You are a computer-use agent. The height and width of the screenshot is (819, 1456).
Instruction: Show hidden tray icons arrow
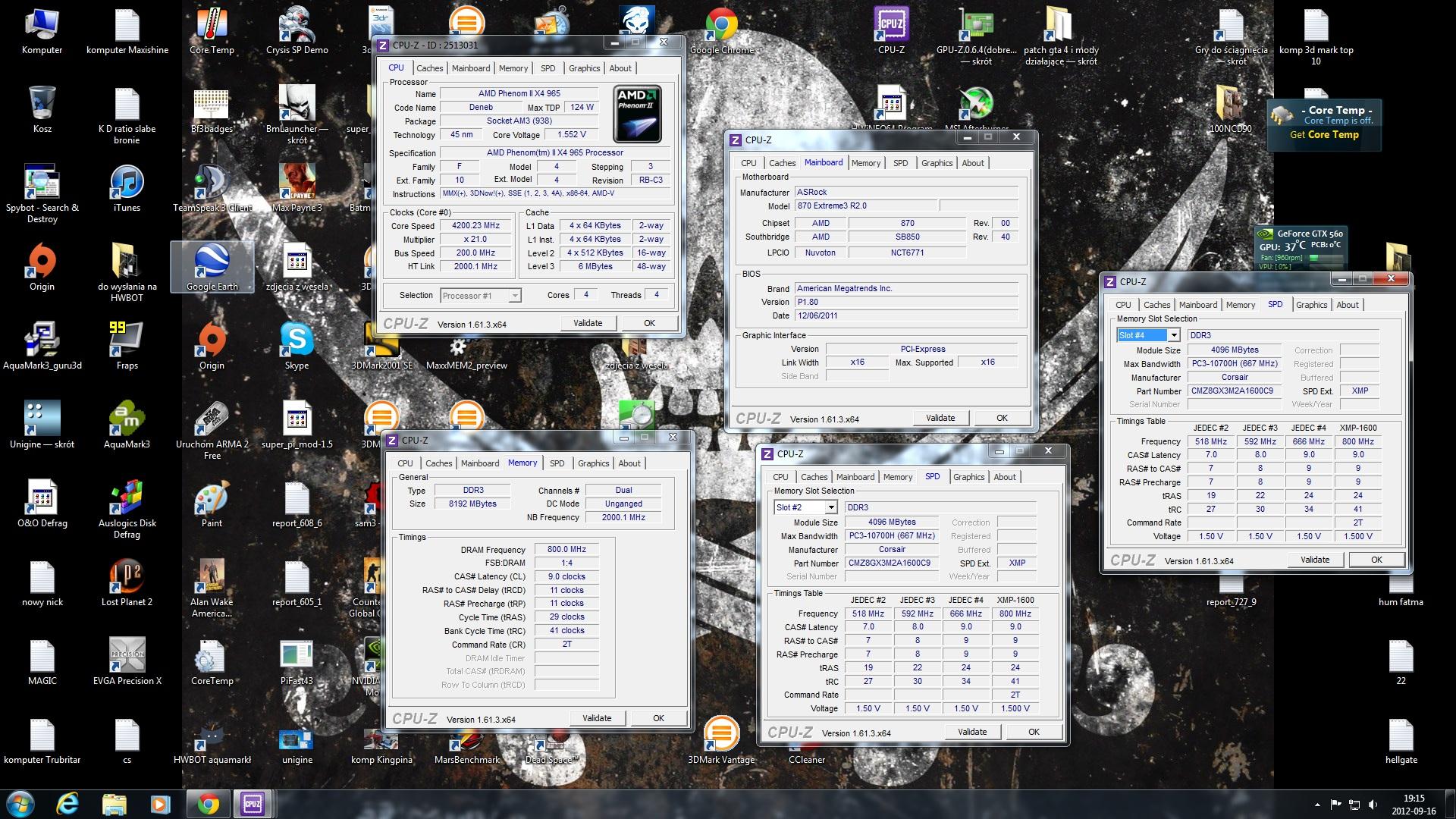coord(1316,805)
